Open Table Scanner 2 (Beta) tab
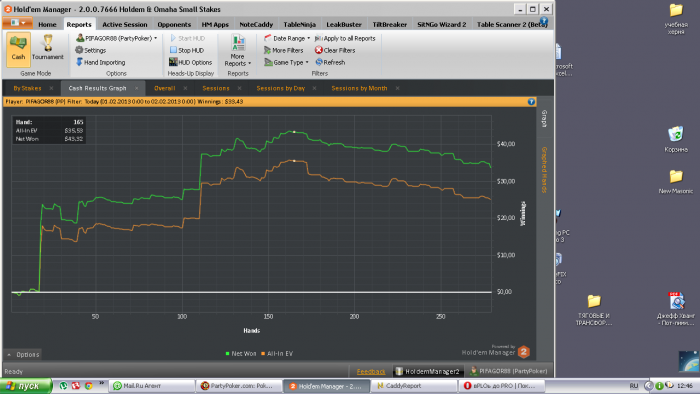The image size is (700, 394). pos(512,25)
